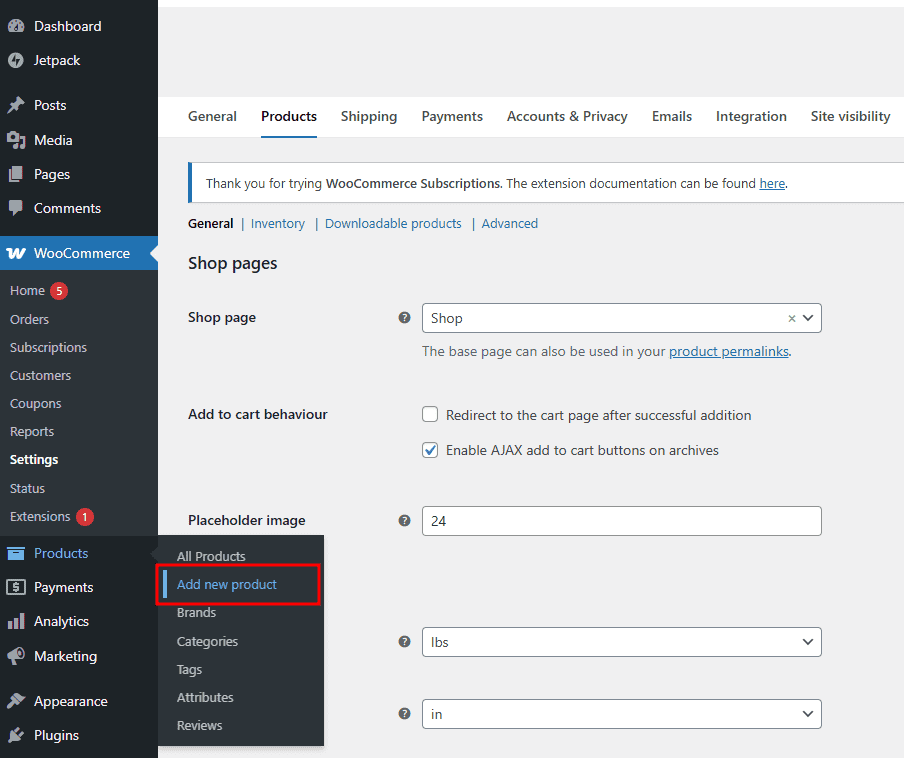Edit the Placeholder image ID field
Image resolution: width=904 pixels, height=758 pixels.
tap(621, 521)
